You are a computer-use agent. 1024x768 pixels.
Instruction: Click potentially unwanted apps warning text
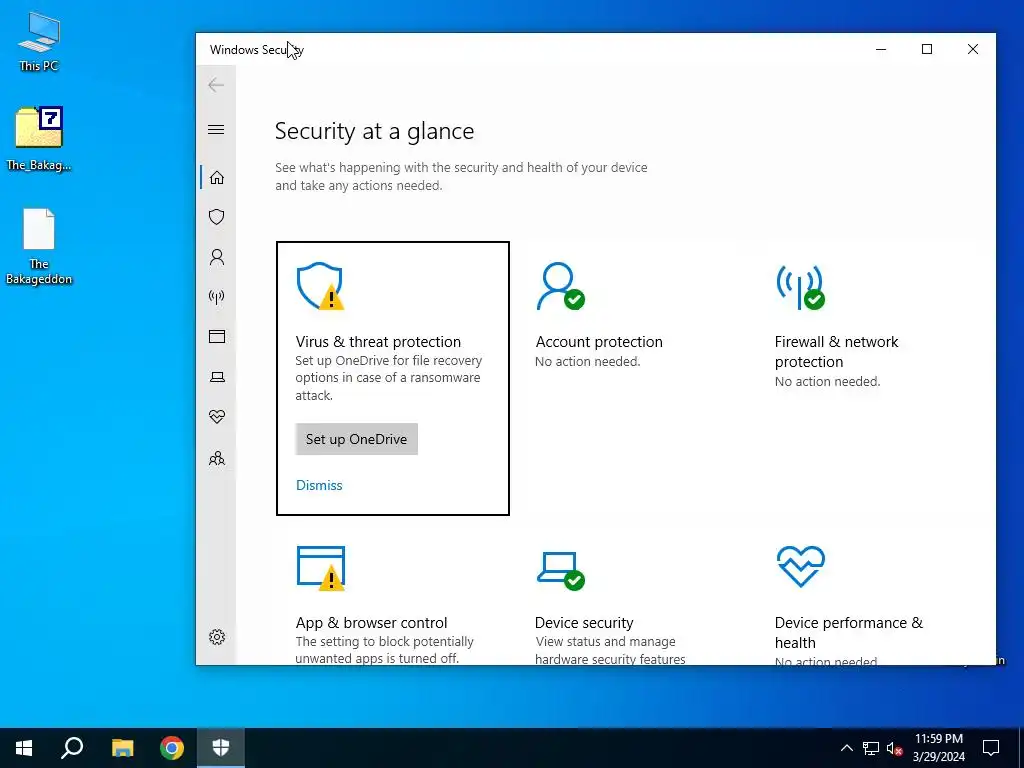[x=385, y=650]
